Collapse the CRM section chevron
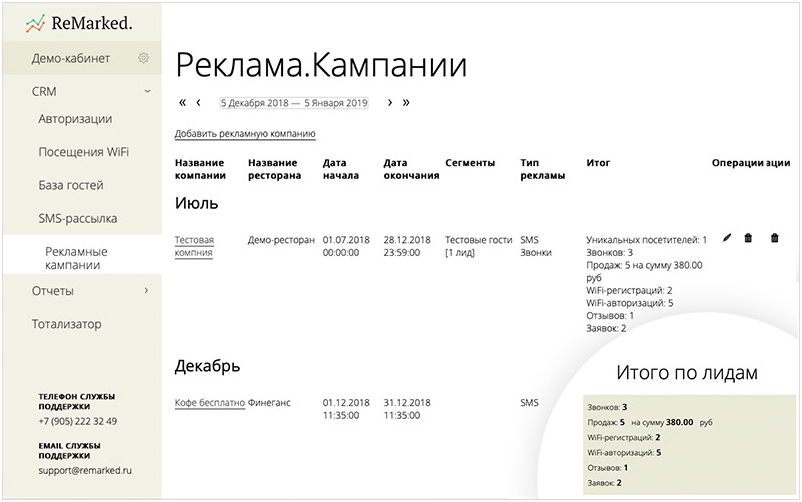The height and width of the screenshot is (502, 802). point(147,91)
